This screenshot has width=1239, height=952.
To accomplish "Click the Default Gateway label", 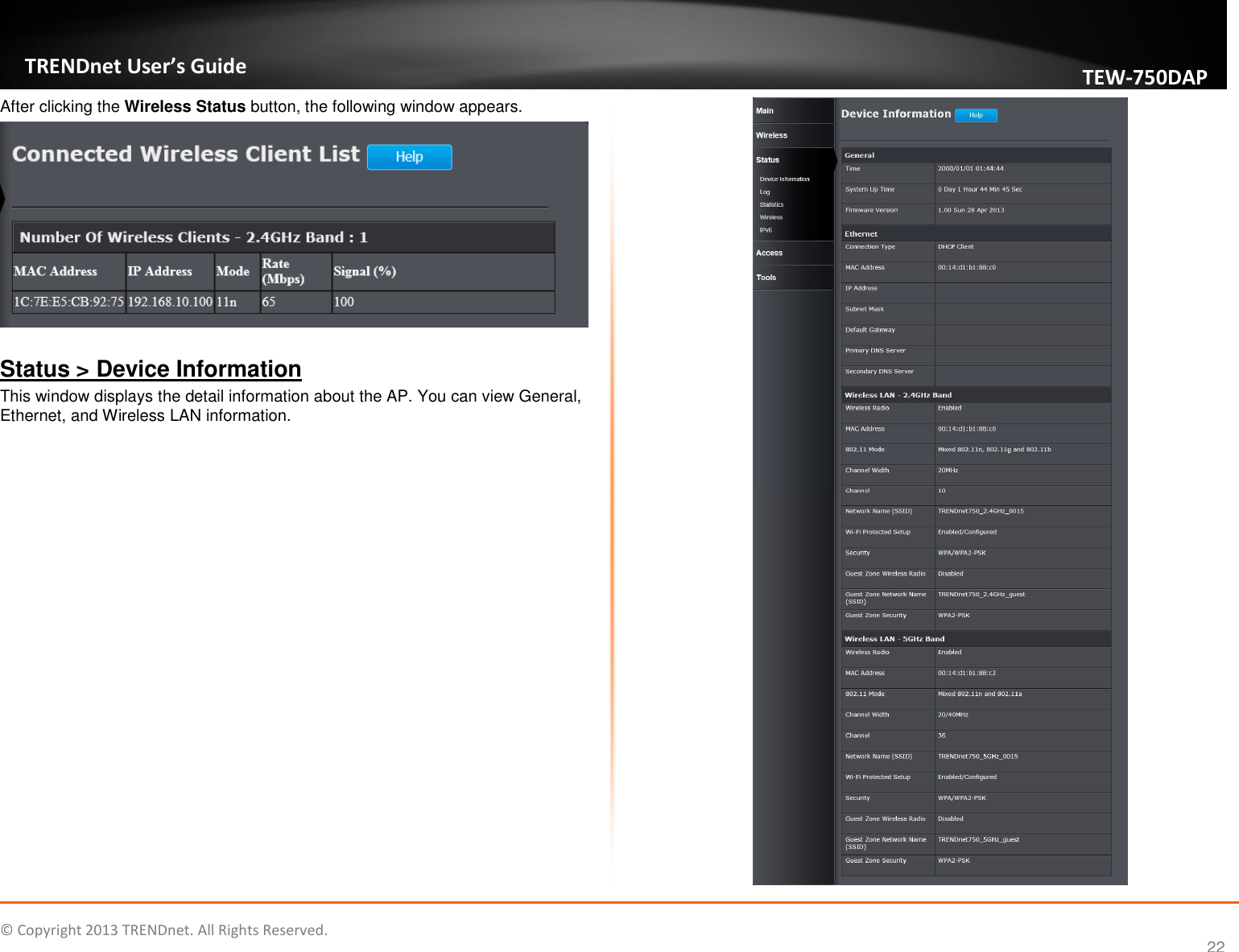I will pyautogui.click(x=869, y=330).
